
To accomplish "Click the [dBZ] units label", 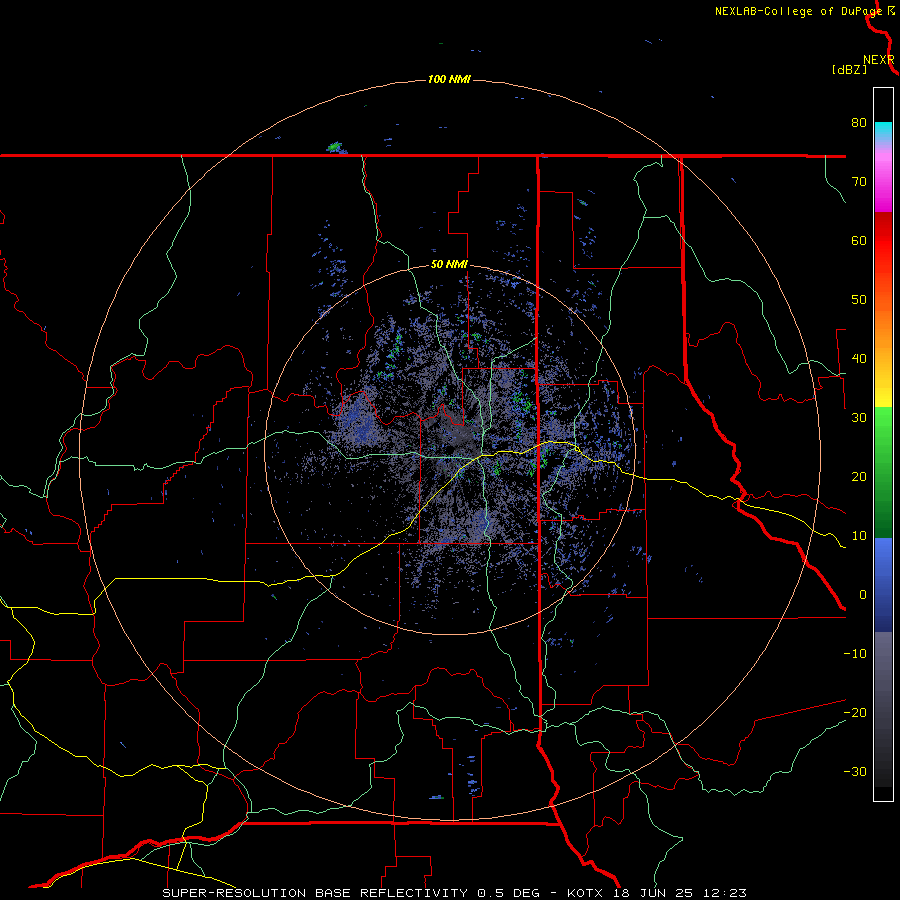I will coord(849,70).
